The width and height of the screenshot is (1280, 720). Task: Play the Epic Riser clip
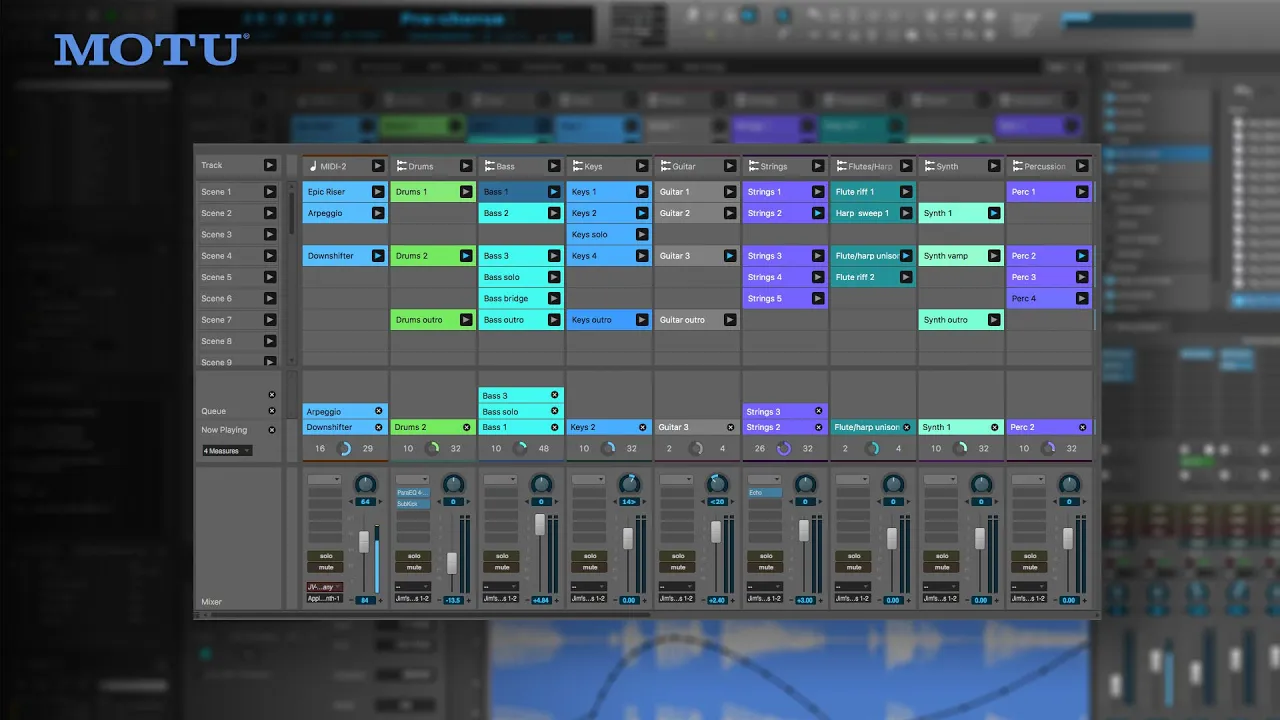coord(378,192)
